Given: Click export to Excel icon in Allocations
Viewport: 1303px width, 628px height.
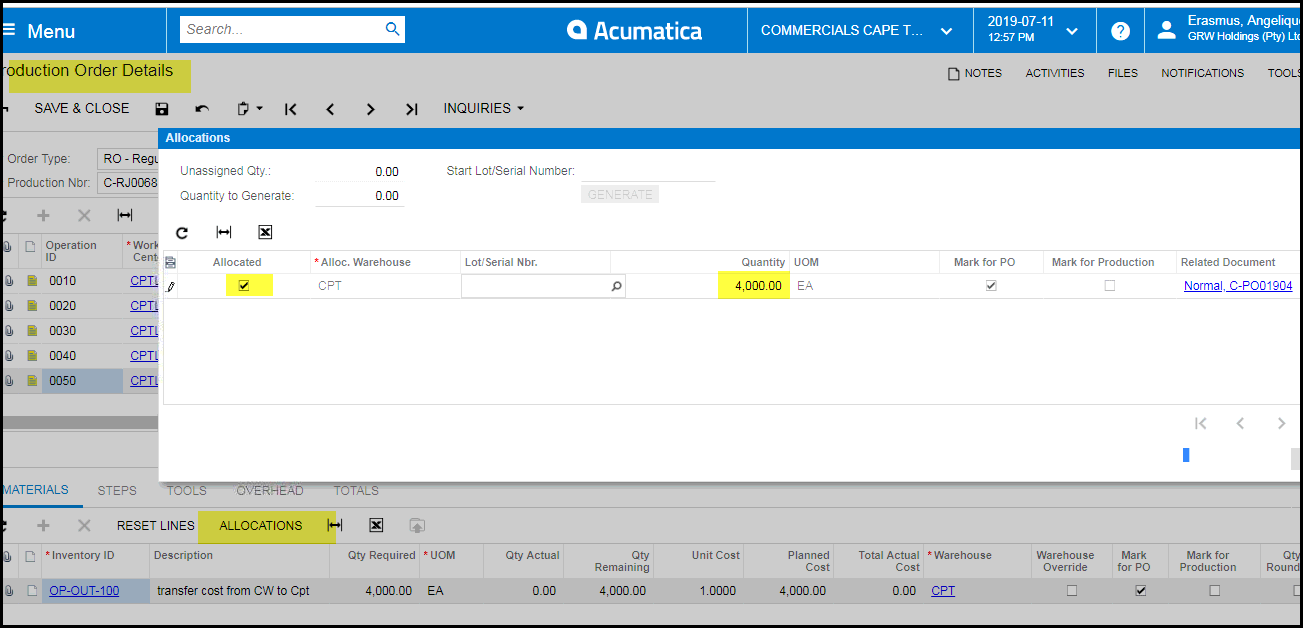Looking at the screenshot, I should (265, 232).
